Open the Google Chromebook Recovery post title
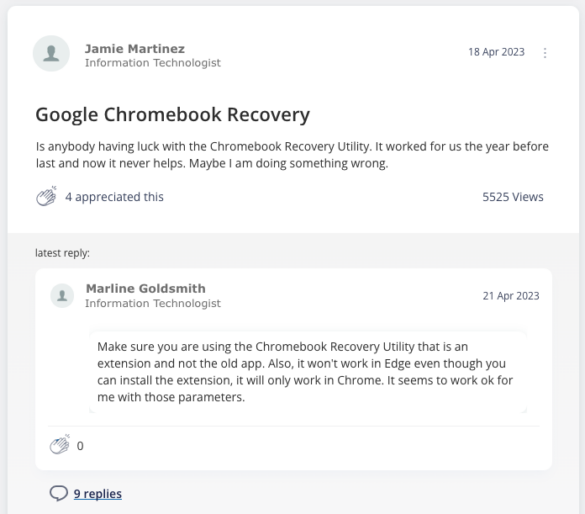 pos(172,115)
